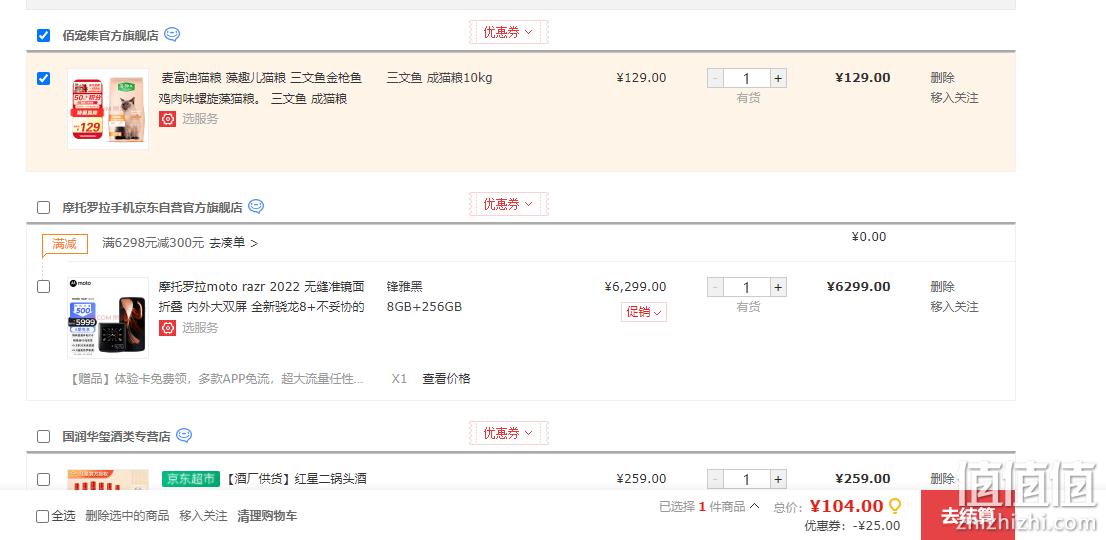1106x540 pixels.
Task: Move moto razr 2022 to 关注 list
Action: pos(954,307)
